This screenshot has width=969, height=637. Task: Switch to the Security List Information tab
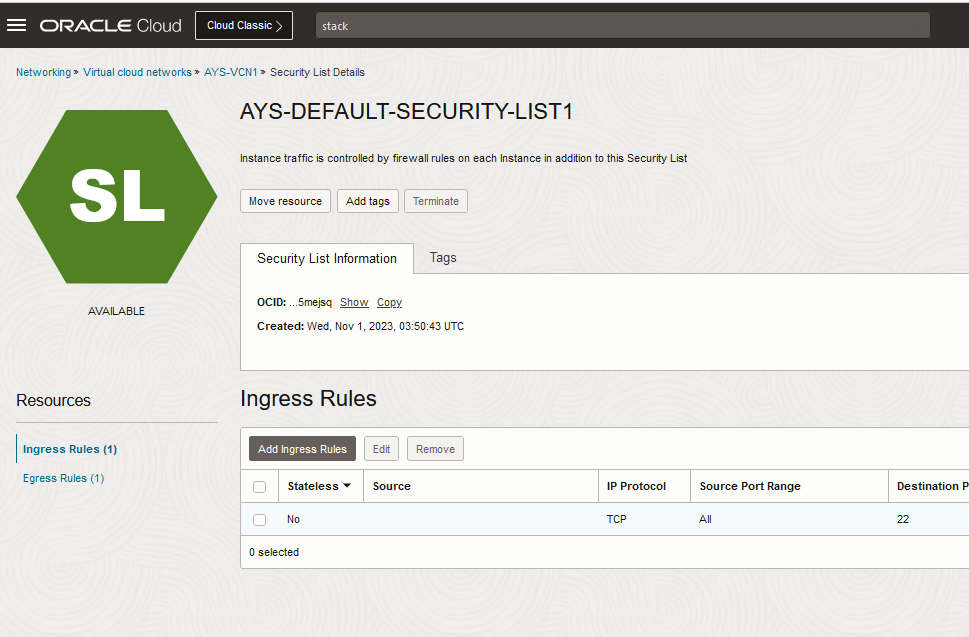tap(327, 258)
